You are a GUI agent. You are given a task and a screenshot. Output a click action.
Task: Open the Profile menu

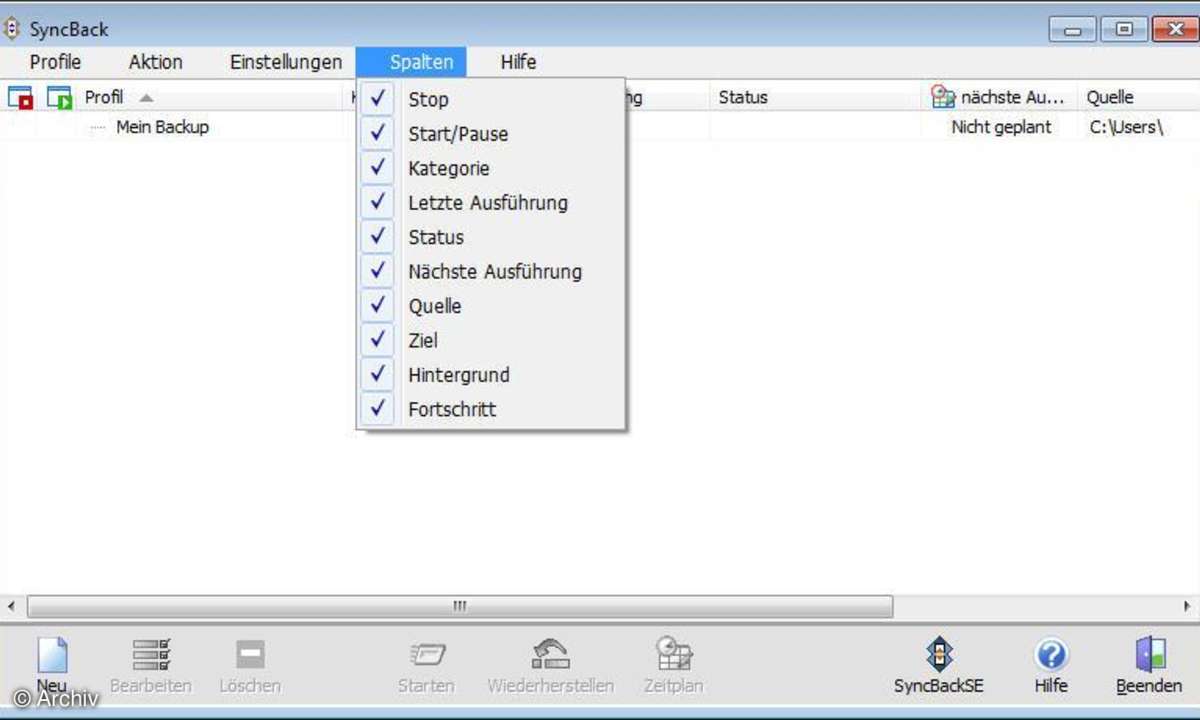pos(55,62)
